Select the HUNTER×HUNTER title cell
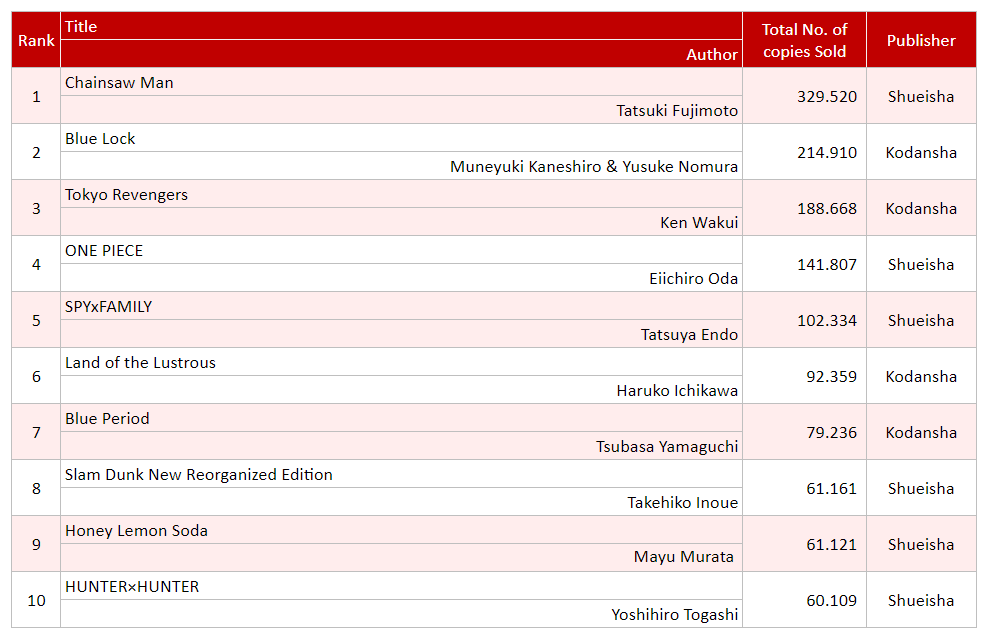This screenshot has height=640, width=1007. (x=401, y=585)
